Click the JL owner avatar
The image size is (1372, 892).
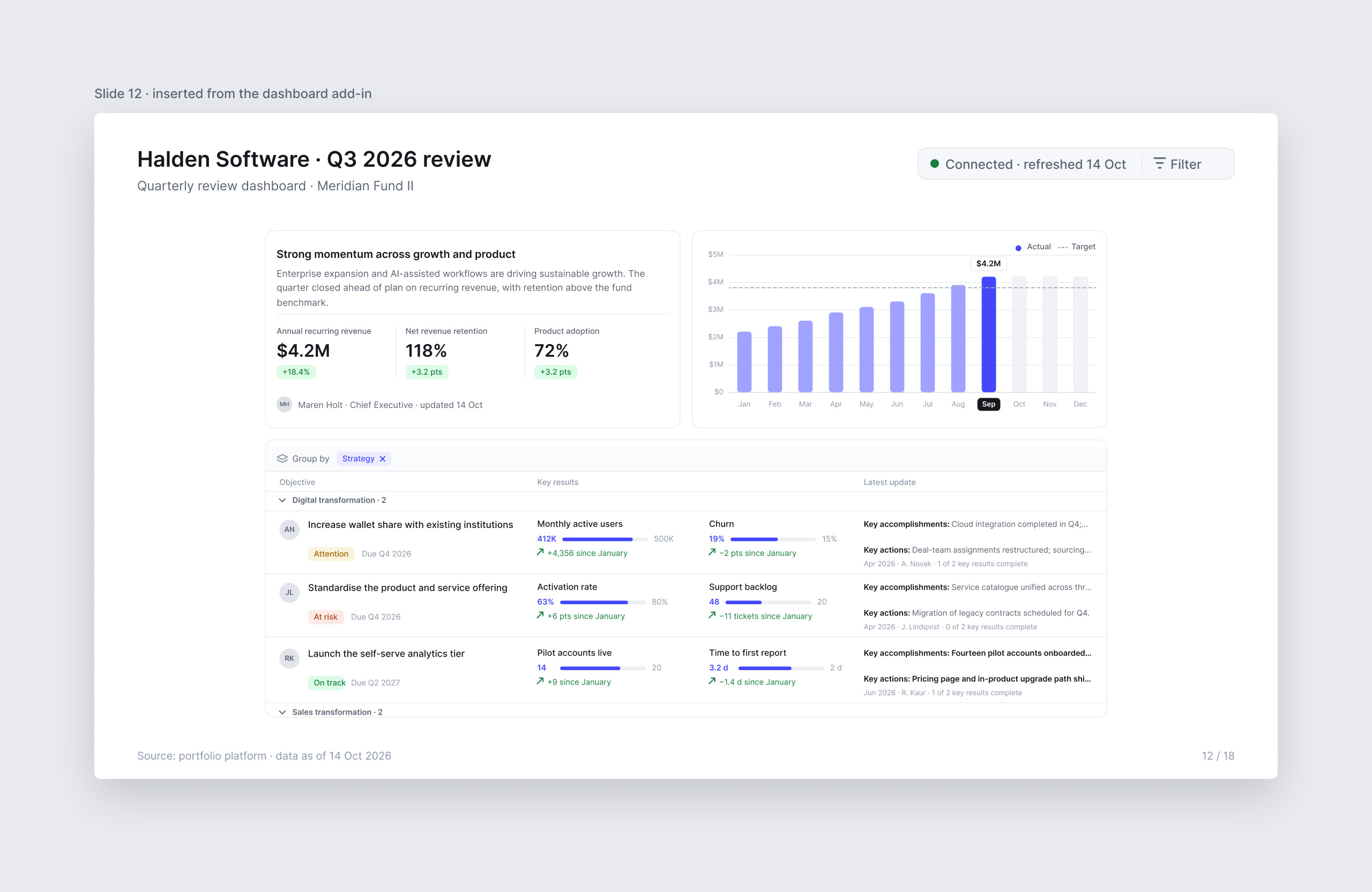coord(289,592)
